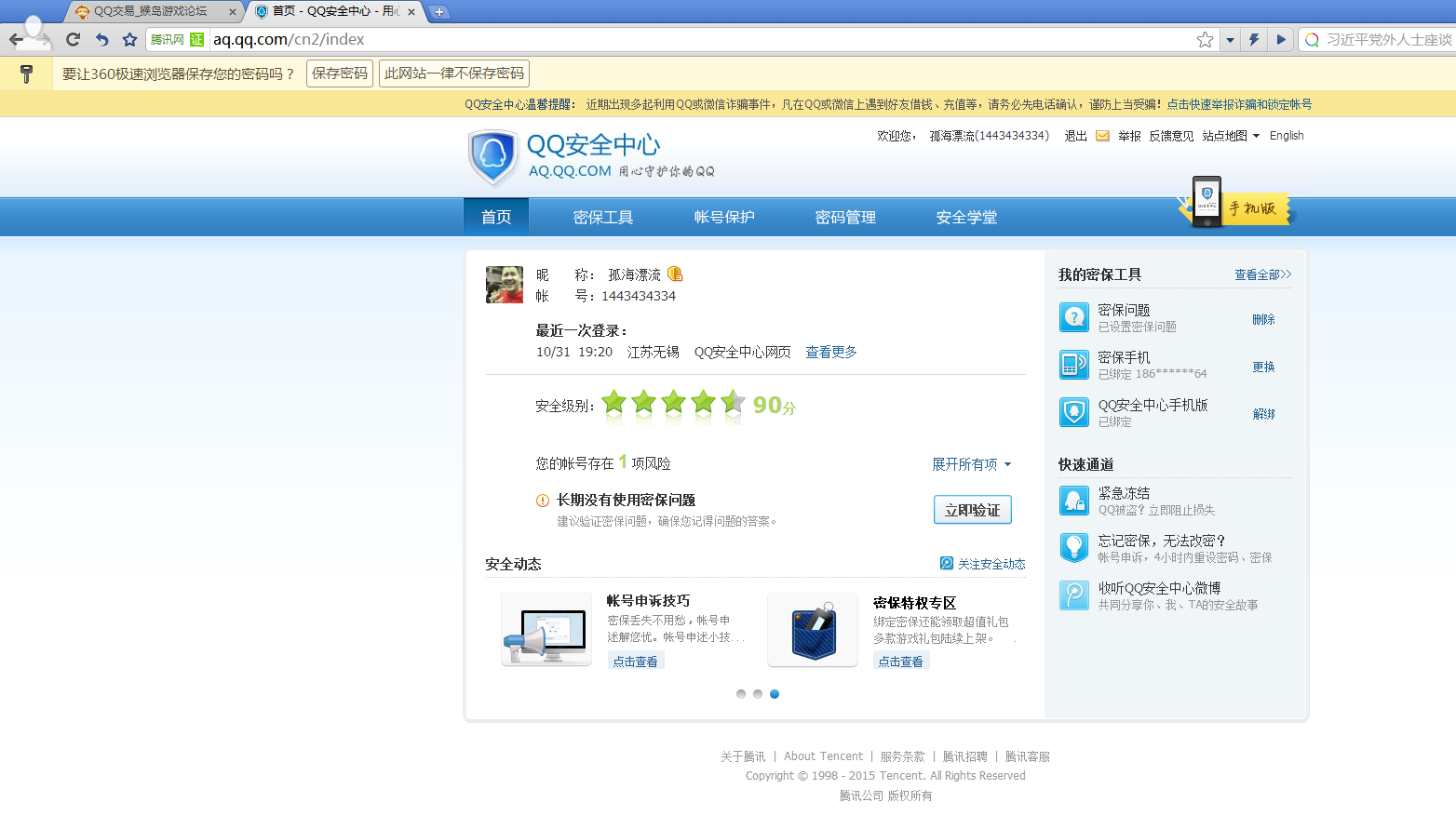This screenshot has height=829, width=1456.
Task: Click 点击查看 under 密保特权专区
Action: tap(900, 662)
